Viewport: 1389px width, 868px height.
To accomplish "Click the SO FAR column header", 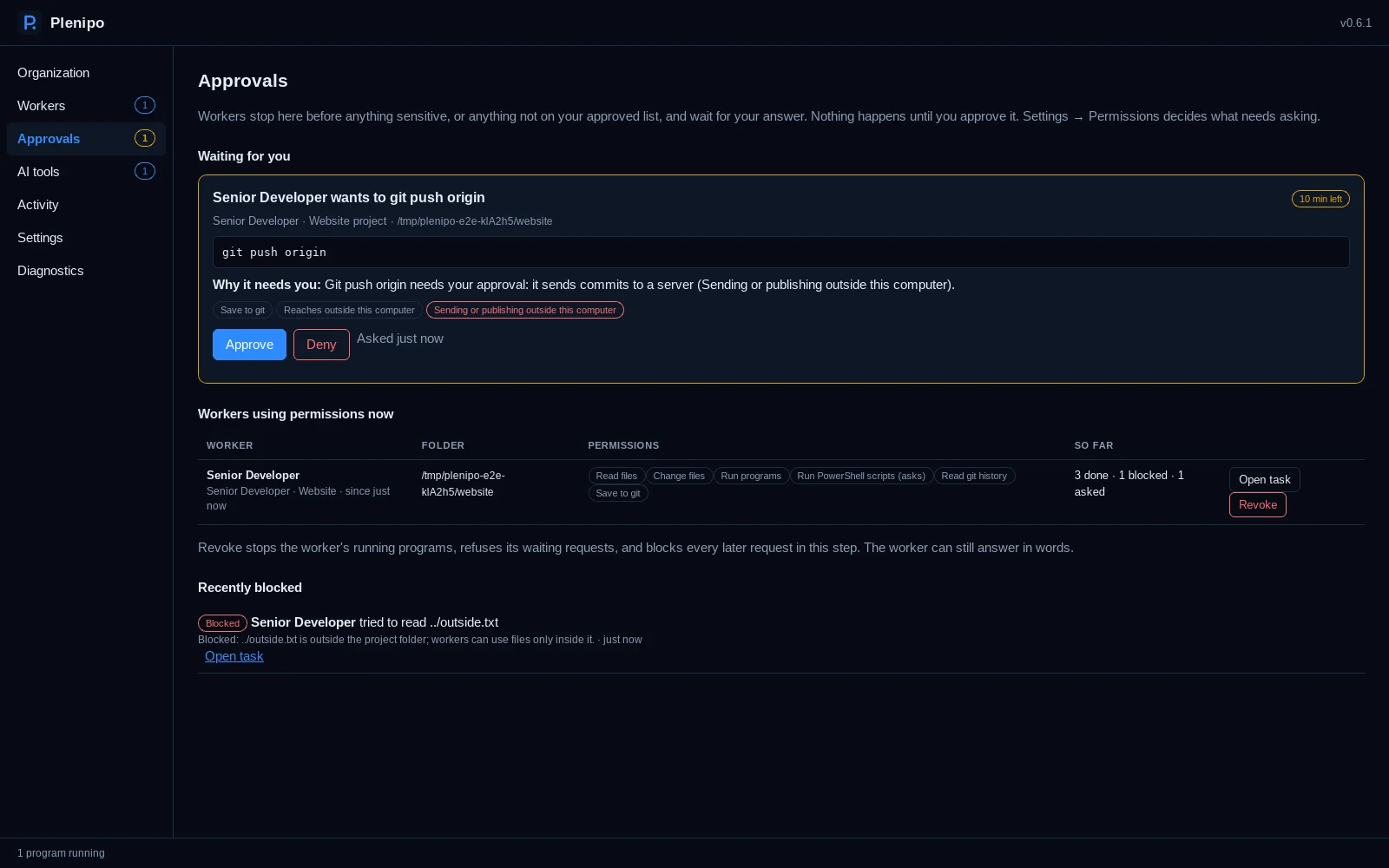I will click(x=1094, y=445).
